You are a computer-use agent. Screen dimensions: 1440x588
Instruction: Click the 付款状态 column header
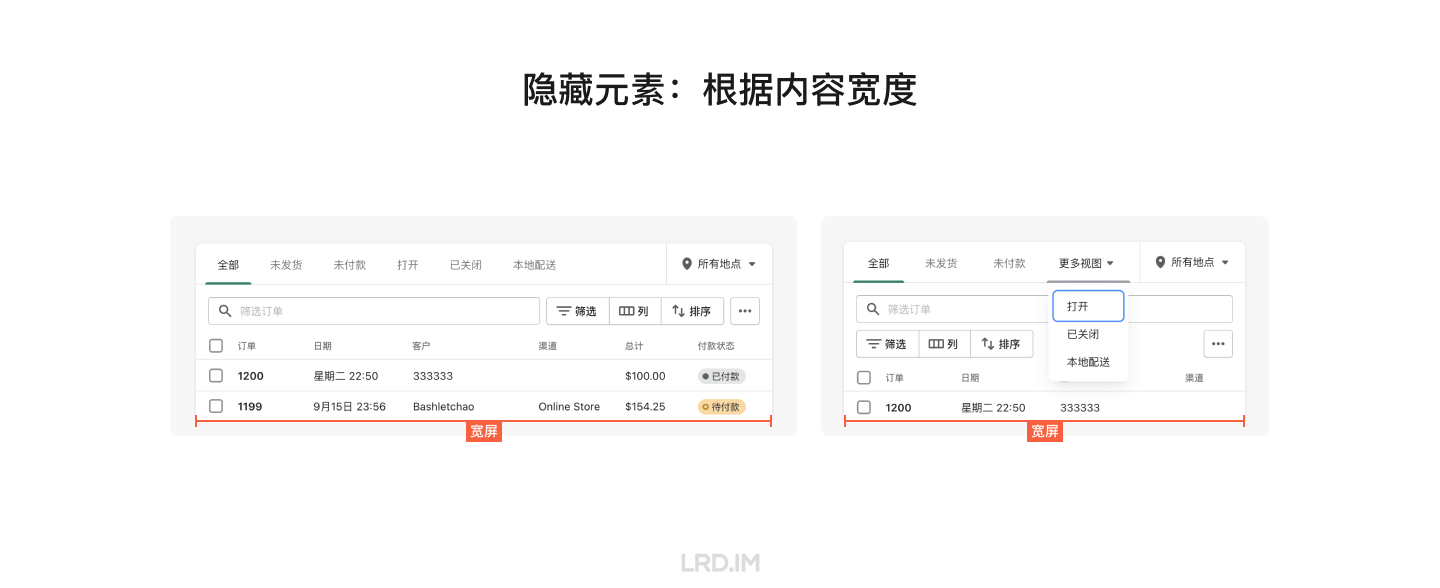point(716,346)
